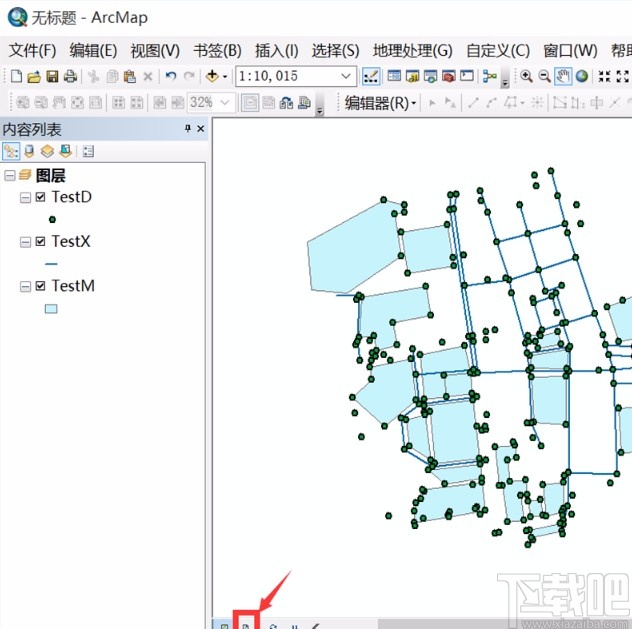Uncheck the TestM layer visibility checkbox
Screen dimensions: 632x629
40,286
